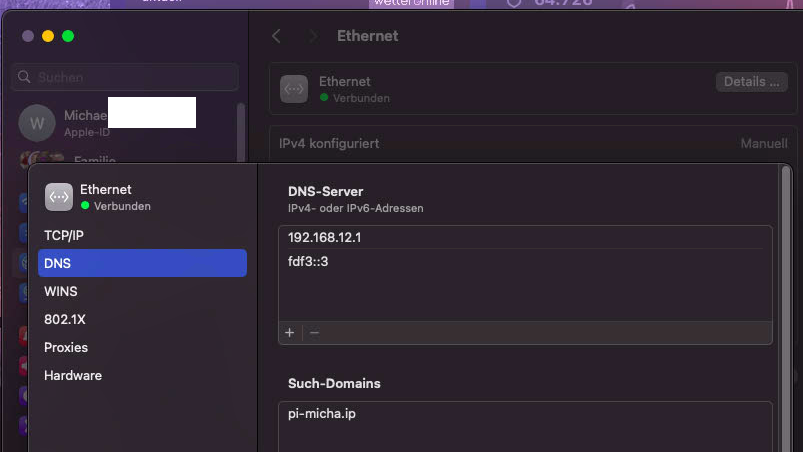Click the minus button below DNS servers
The height and width of the screenshot is (452, 803).
314,333
